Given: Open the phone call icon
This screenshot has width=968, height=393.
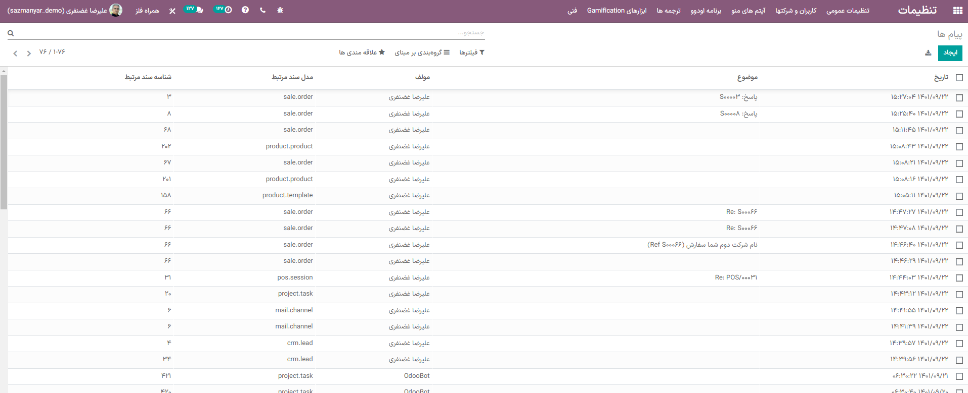Looking at the screenshot, I should [x=263, y=10].
